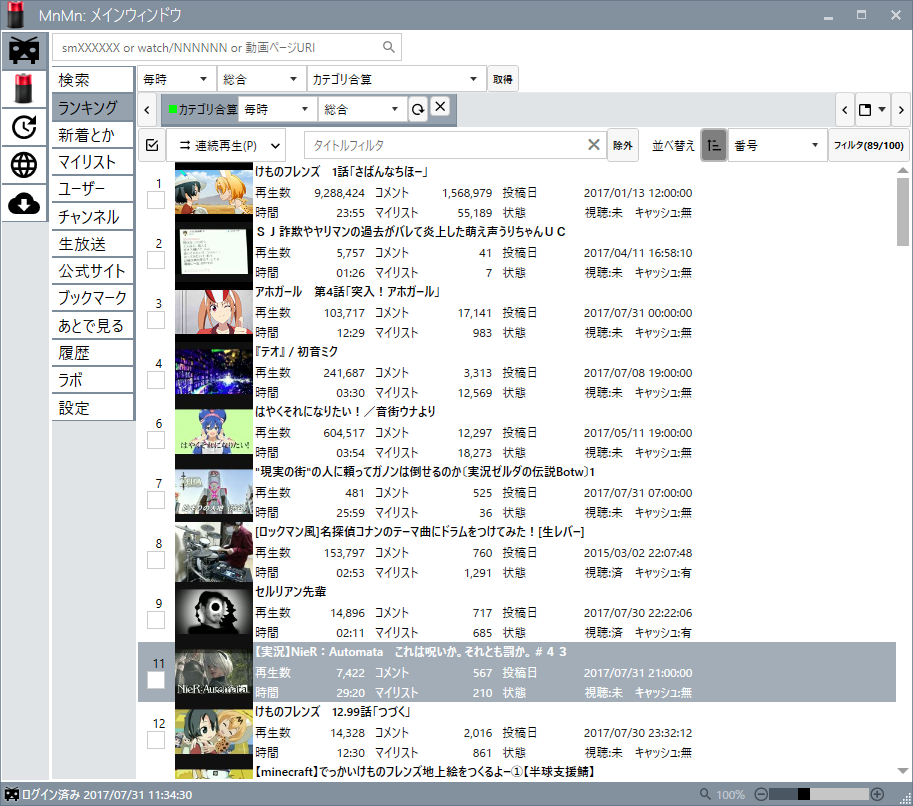Screen dimensions: 913x806
Task: Click the MnMn app icon in title bar
Action: point(16,15)
